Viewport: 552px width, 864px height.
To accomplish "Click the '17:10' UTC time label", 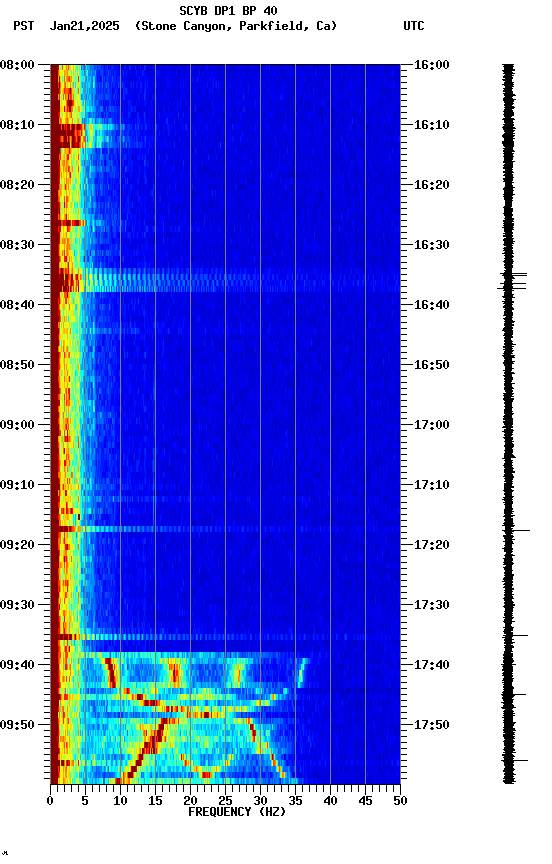I will [x=431, y=485].
